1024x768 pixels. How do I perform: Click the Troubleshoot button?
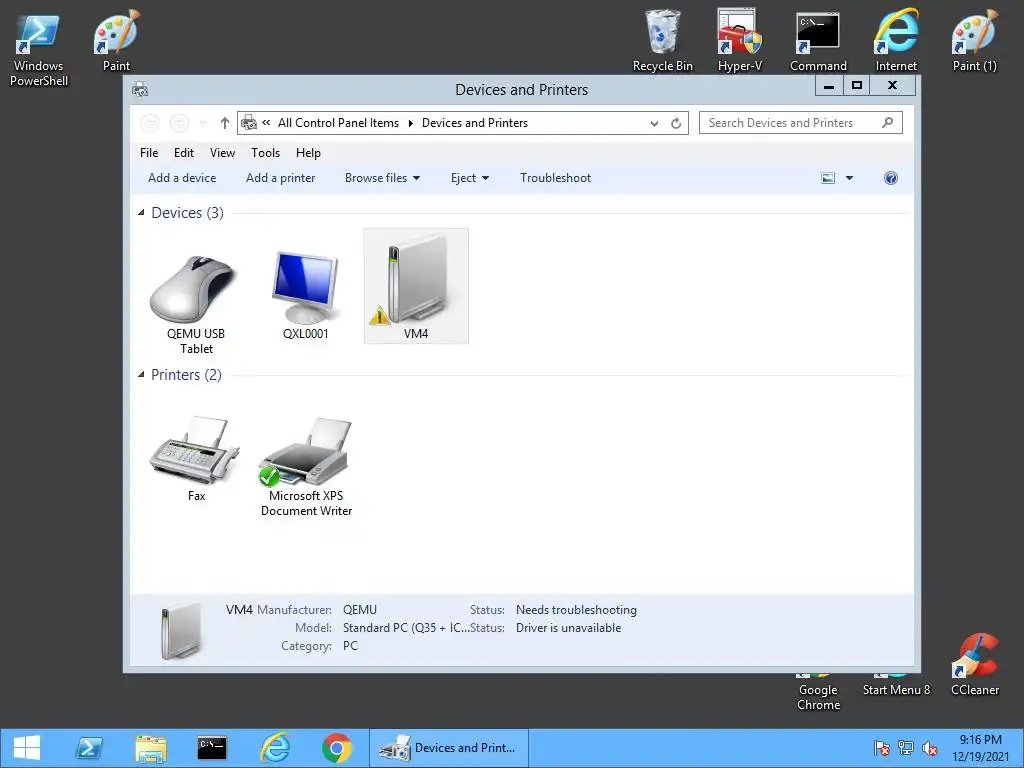click(x=555, y=178)
